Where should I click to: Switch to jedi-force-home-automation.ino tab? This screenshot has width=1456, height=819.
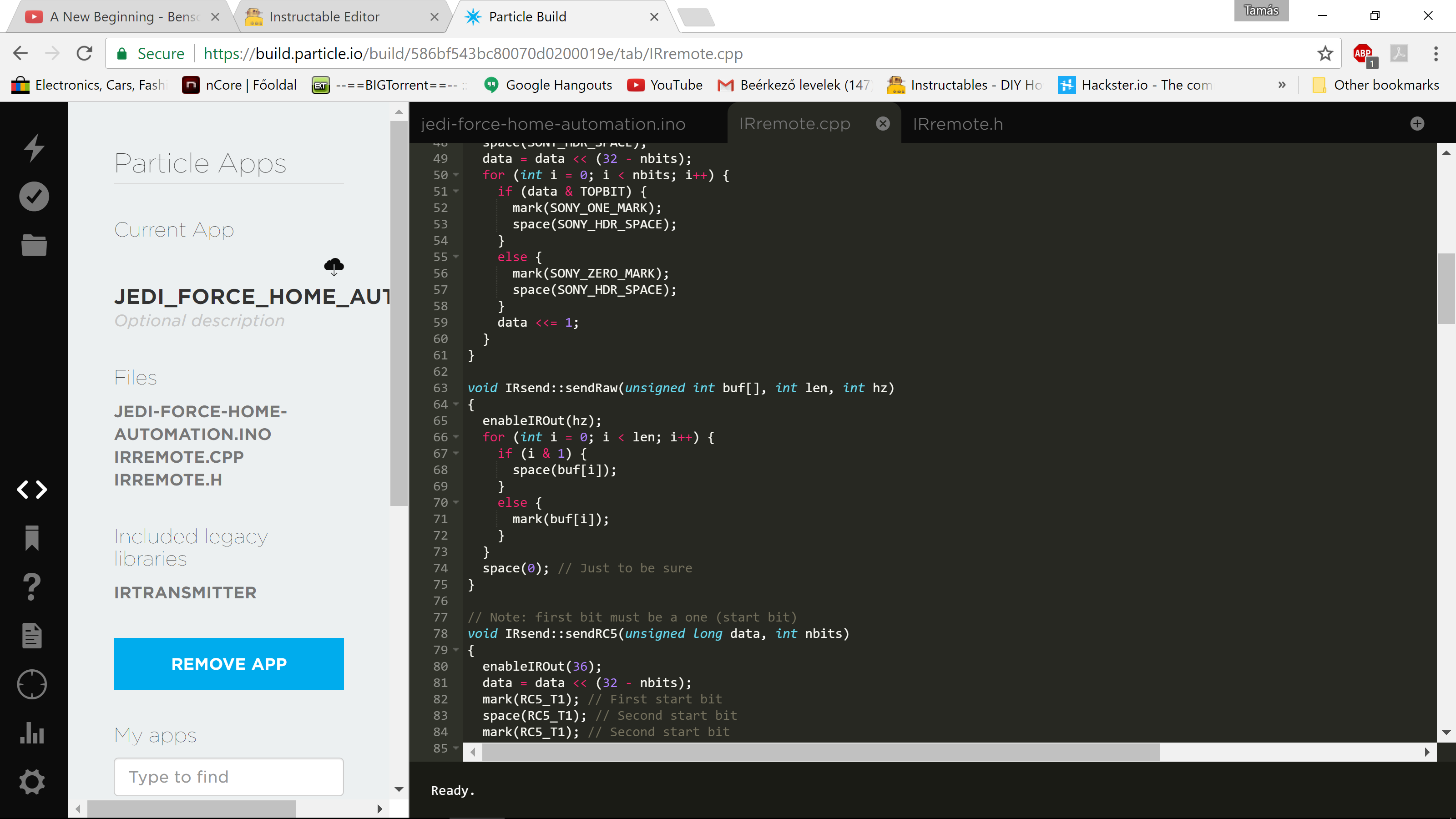pos(553,124)
